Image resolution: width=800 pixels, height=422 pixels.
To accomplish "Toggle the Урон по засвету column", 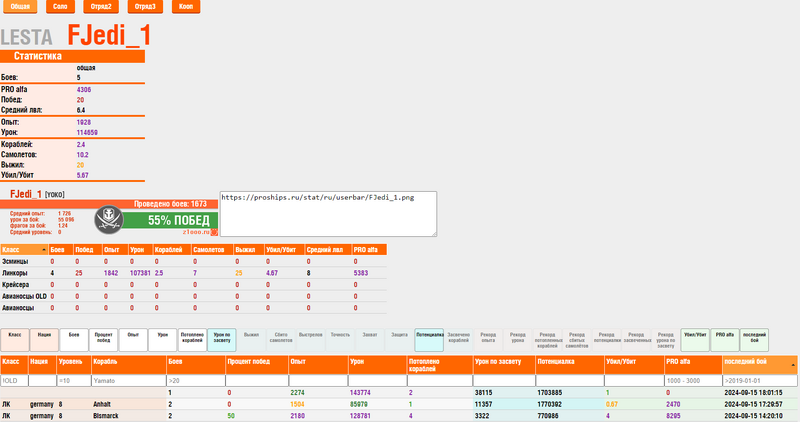I will tap(222, 339).
